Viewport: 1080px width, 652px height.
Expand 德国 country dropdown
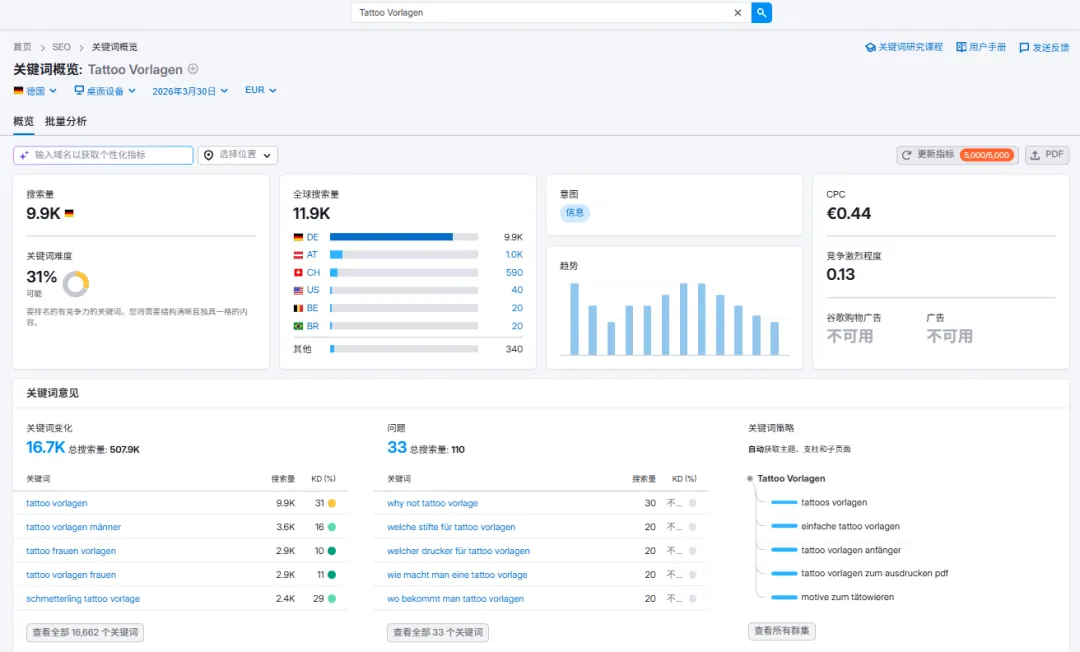click(x=35, y=91)
